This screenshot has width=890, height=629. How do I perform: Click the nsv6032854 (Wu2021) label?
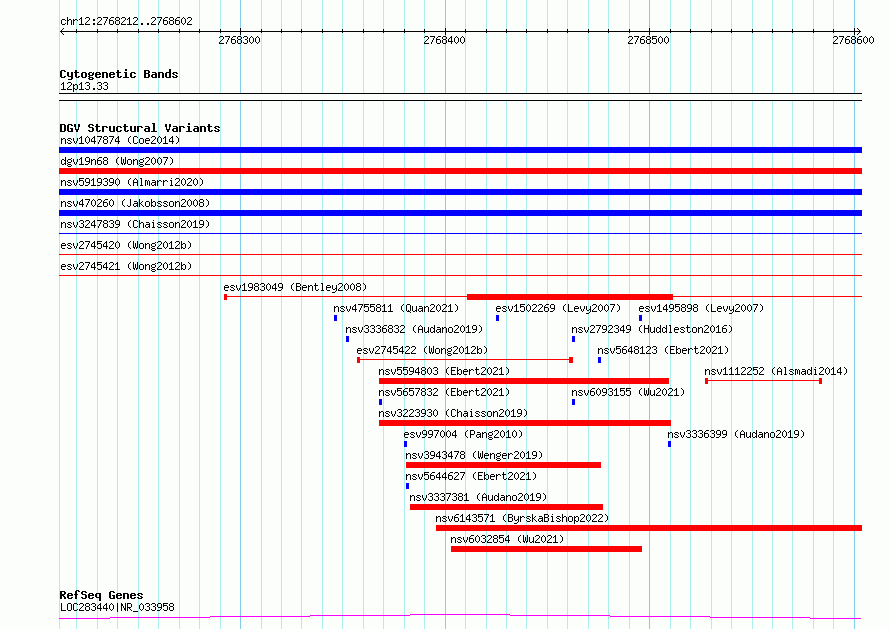click(x=507, y=539)
